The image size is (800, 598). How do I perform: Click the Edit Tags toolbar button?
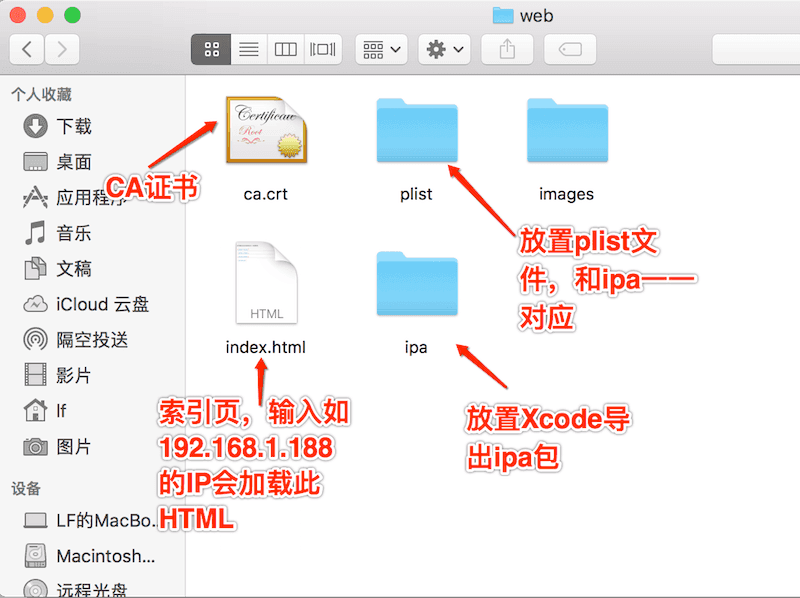[x=570, y=49]
